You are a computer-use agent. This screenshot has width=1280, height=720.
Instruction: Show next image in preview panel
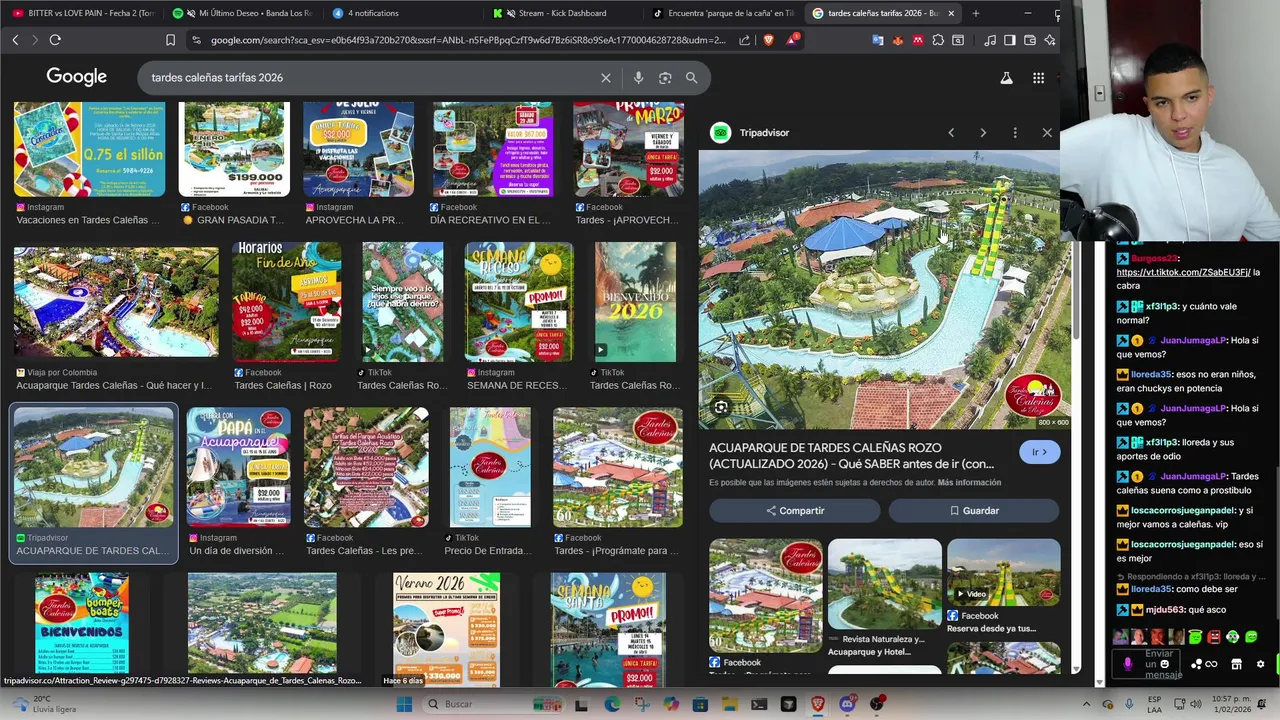click(x=983, y=133)
